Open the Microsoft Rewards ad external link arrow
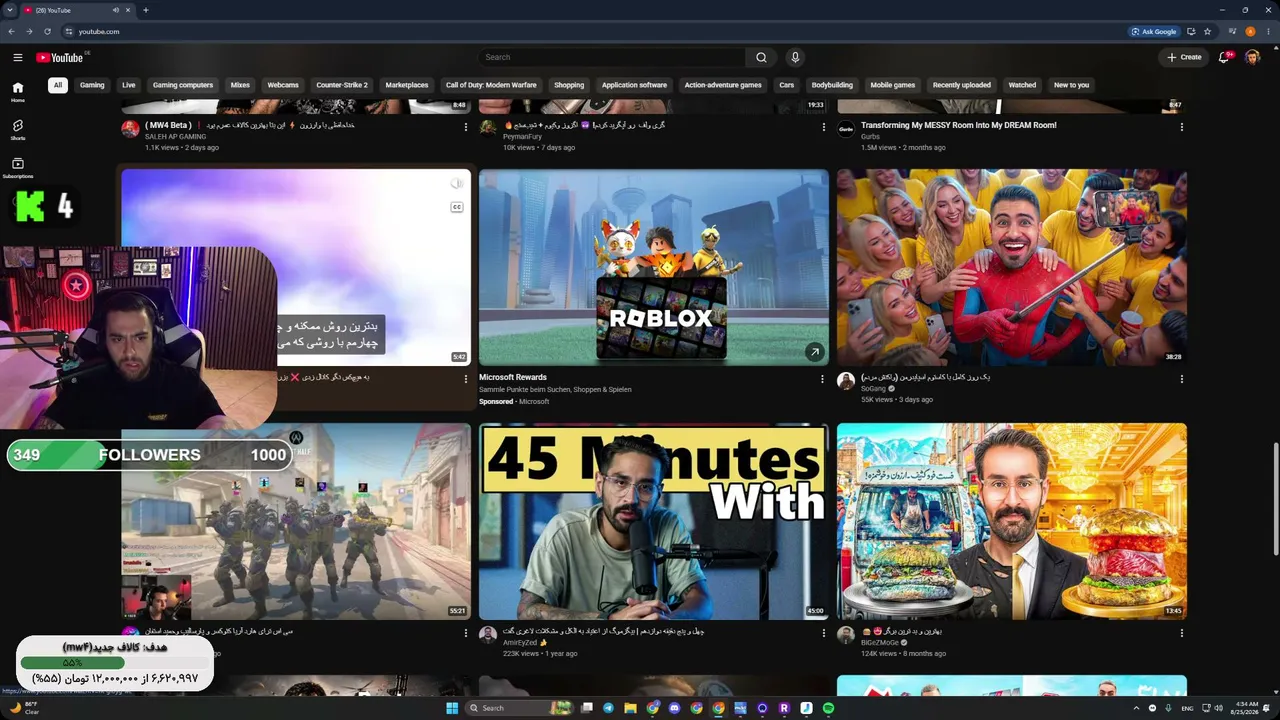1280x720 pixels. click(815, 352)
